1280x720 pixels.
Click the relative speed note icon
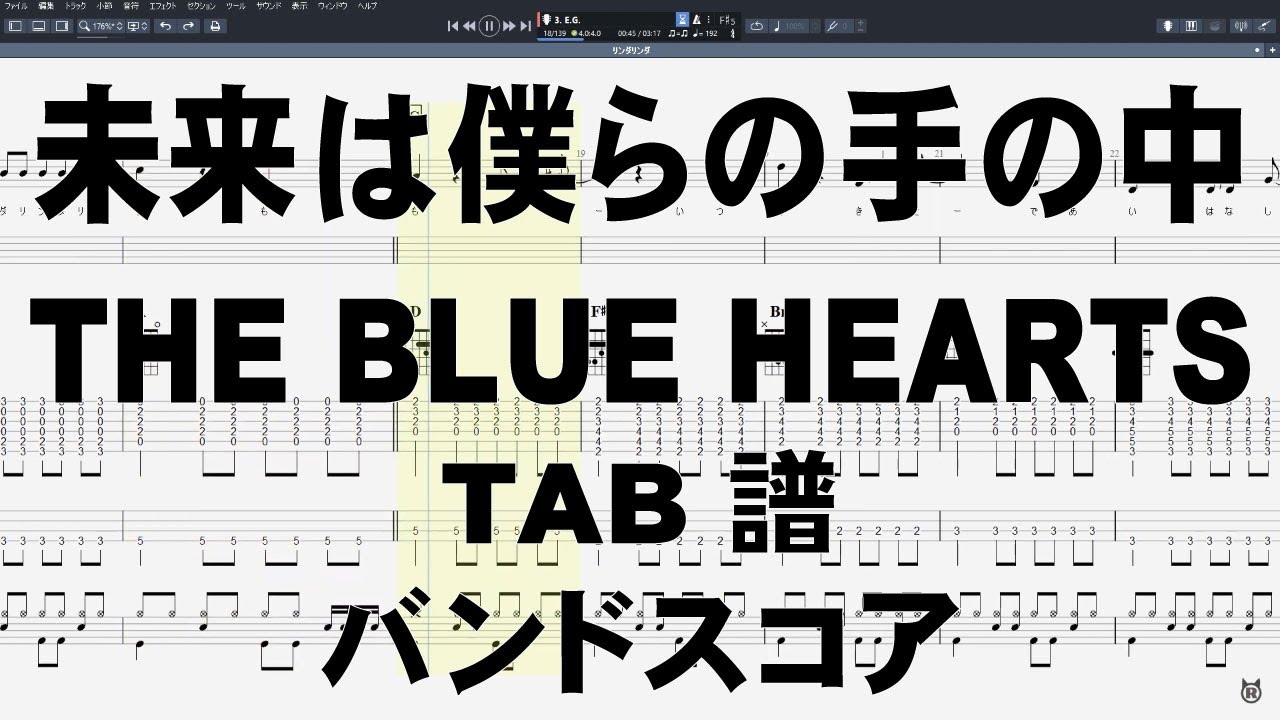[x=777, y=26]
